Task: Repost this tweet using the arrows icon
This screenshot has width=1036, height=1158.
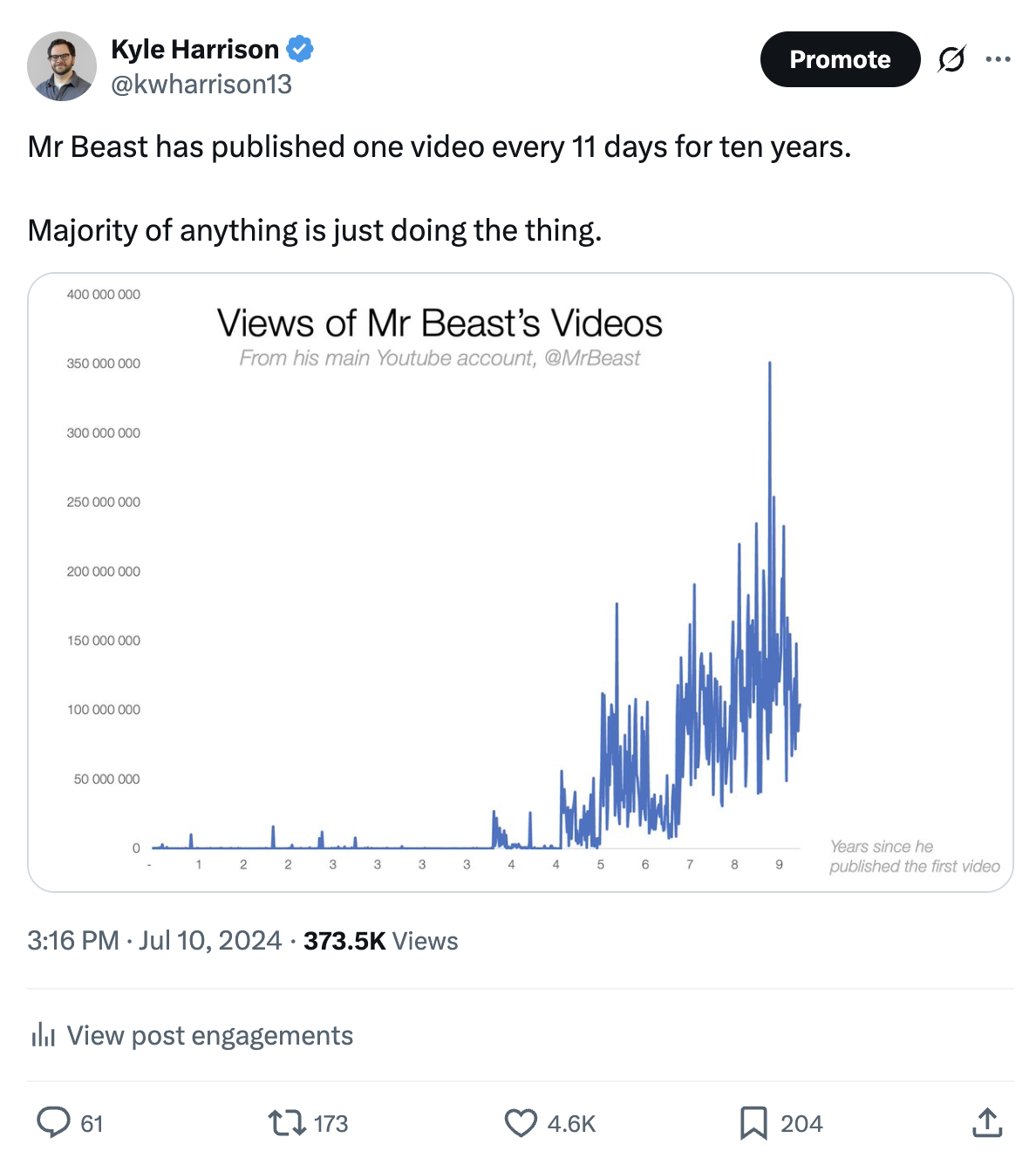Action: 285,1122
